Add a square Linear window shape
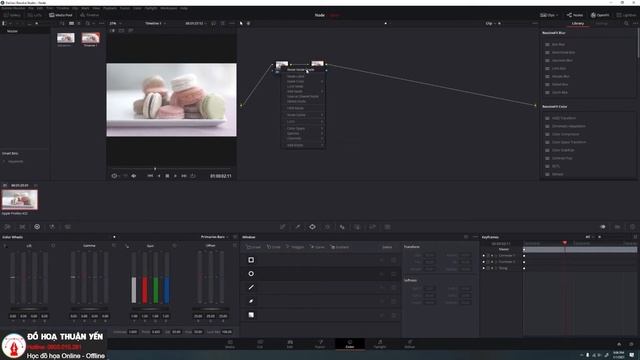 coord(251,260)
